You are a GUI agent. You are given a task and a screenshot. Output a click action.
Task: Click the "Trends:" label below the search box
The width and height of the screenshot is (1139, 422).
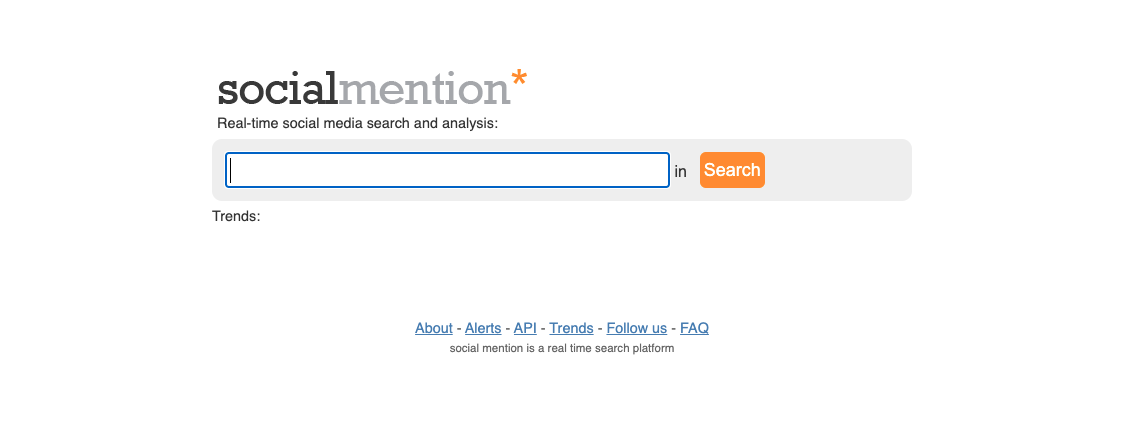[236, 216]
